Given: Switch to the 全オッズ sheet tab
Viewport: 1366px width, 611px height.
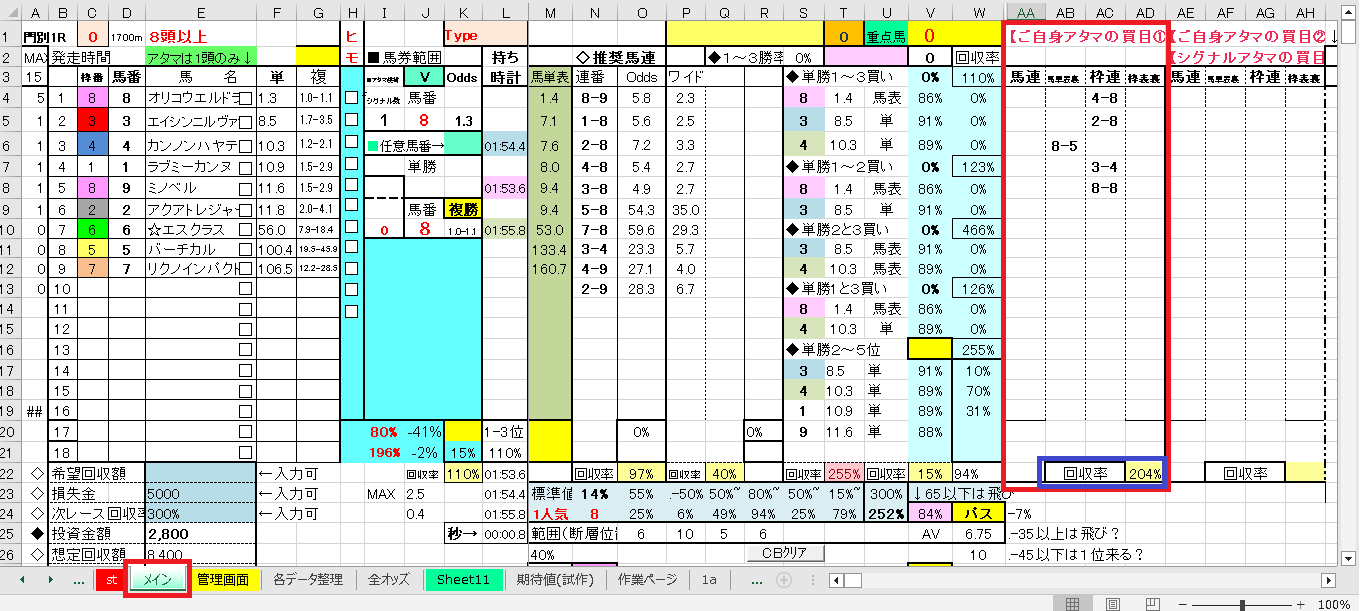Looking at the screenshot, I should pos(388,580).
